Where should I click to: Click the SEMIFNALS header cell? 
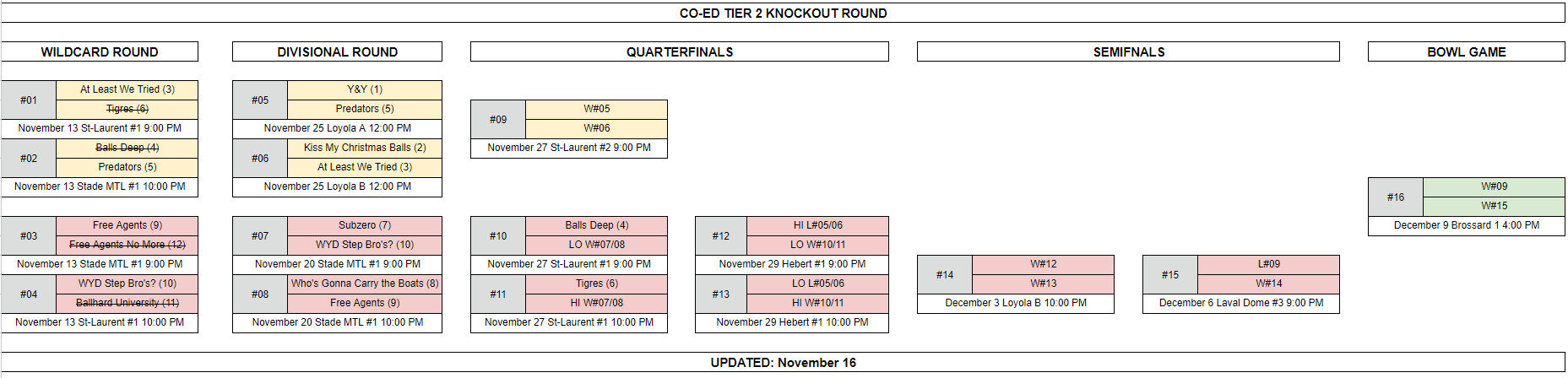(x=1128, y=51)
